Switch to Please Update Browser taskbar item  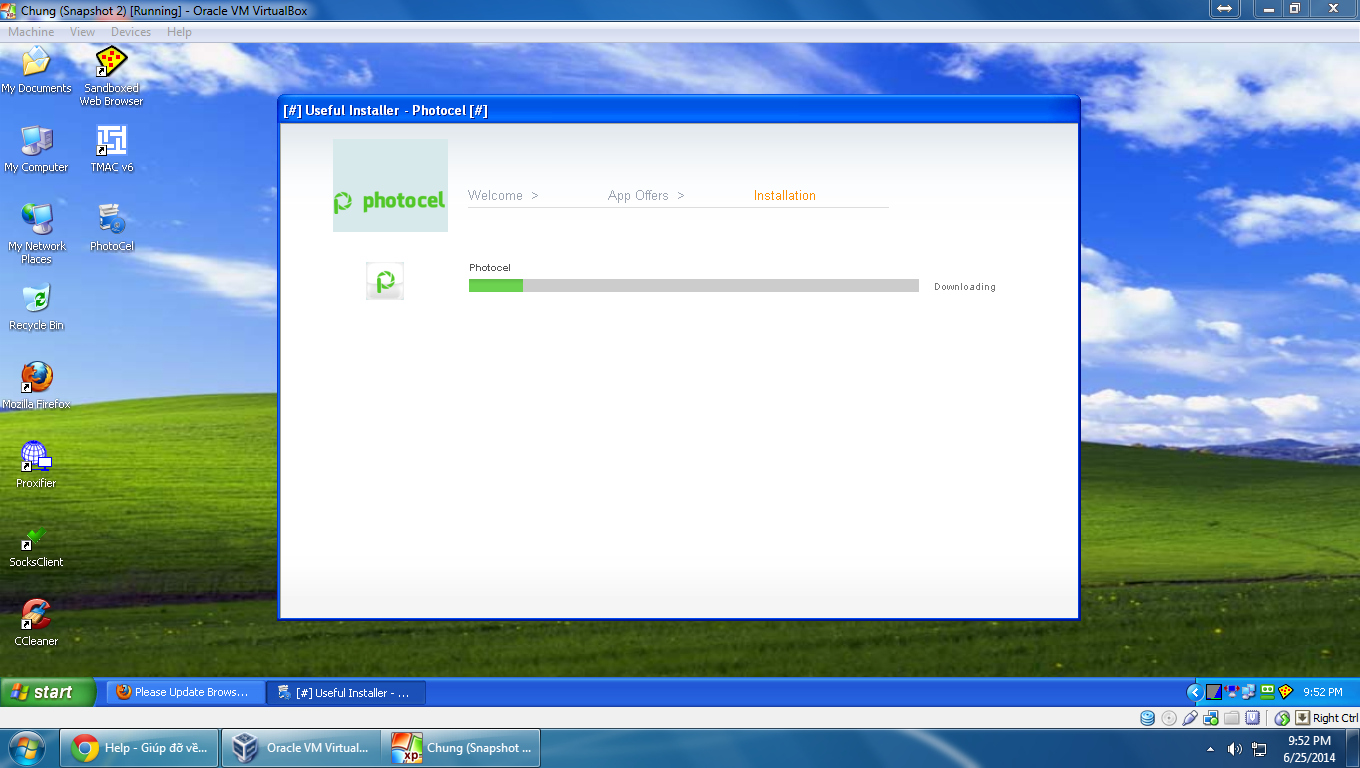click(x=186, y=692)
